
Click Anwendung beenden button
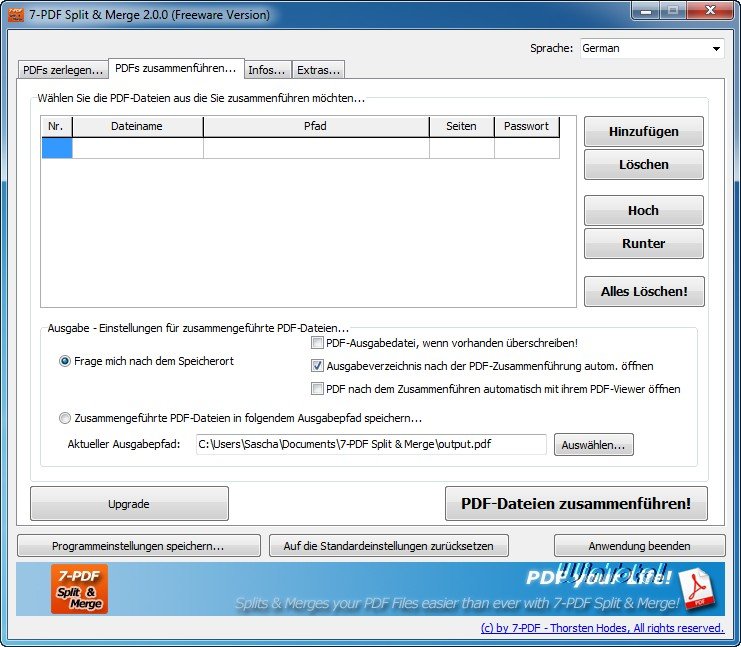coord(639,546)
